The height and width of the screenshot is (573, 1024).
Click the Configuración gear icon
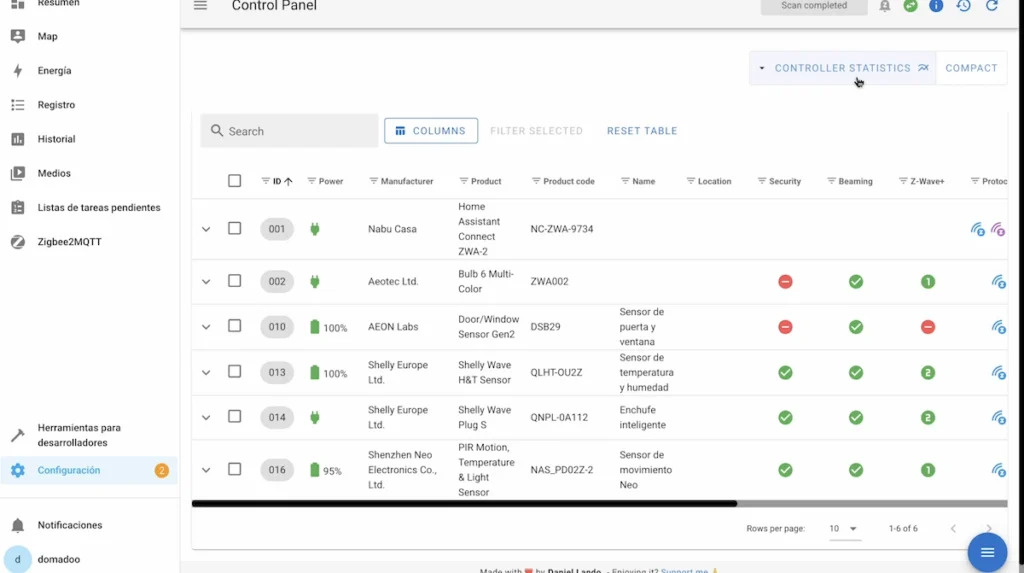point(18,470)
